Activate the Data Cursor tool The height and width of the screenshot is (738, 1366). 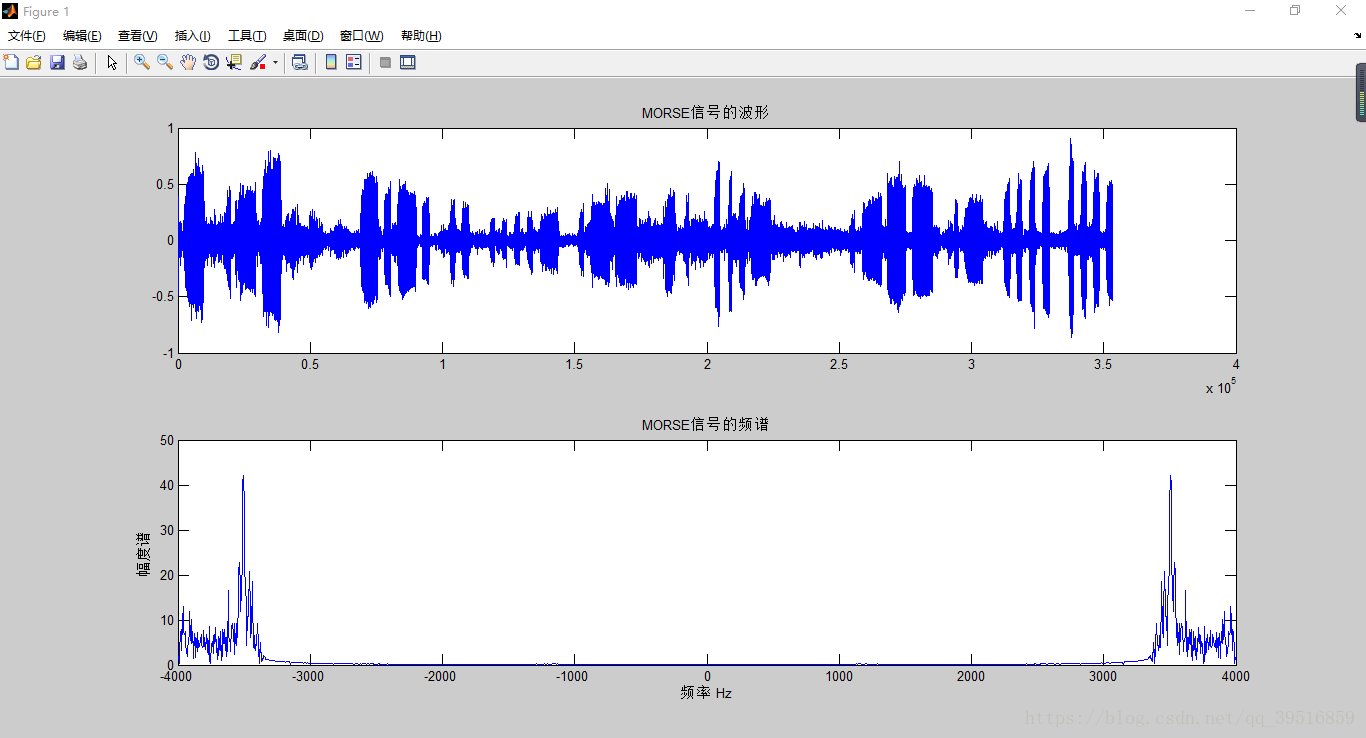pyautogui.click(x=234, y=62)
